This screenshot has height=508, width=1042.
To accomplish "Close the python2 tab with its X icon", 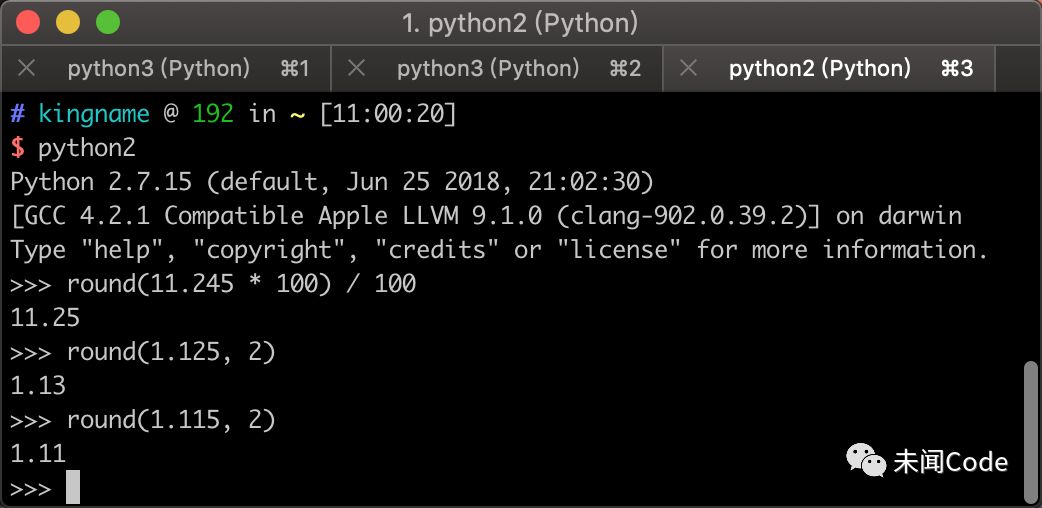I will pos(687,68).
